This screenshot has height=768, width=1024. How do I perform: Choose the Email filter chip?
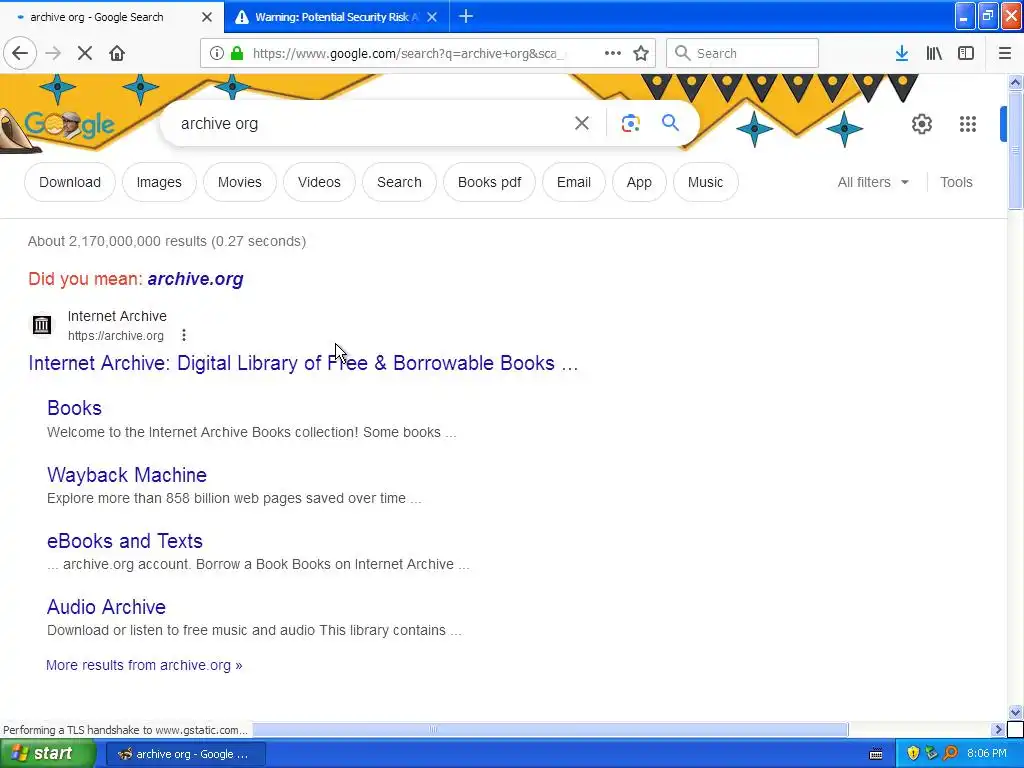574,182
